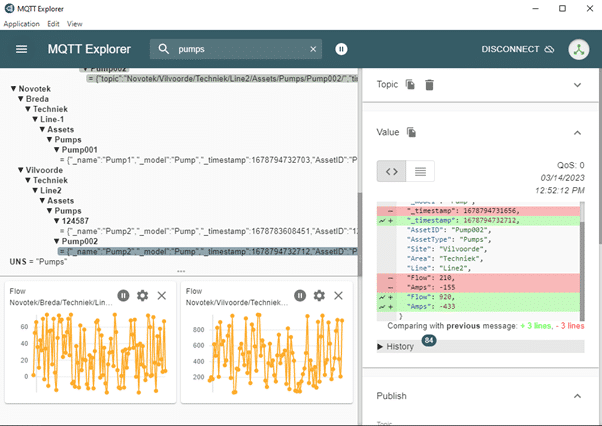Open the Application menu
This screenshot has width=602, height=426.
coord(21,23)
